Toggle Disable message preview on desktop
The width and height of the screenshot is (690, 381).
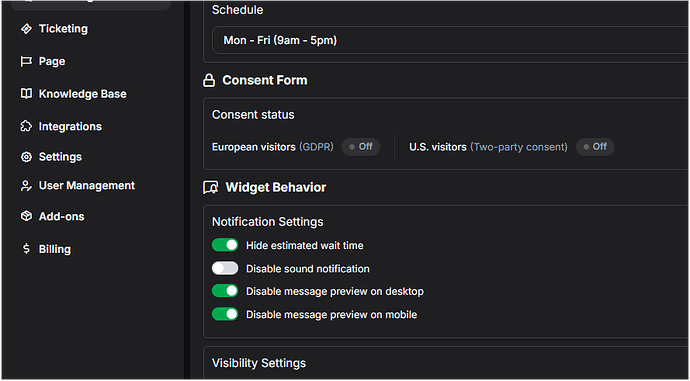point(225,291)
